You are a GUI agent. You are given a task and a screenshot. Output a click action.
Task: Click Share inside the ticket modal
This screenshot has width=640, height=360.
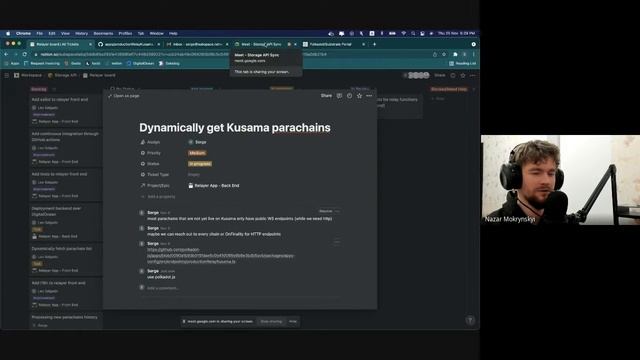[326, 96]
